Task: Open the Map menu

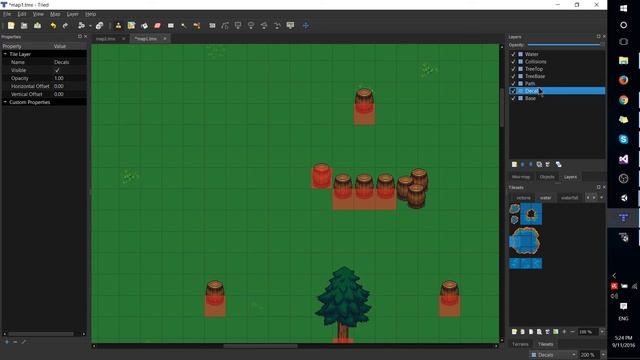Action: pyautogui.click(x=55, y=14)
